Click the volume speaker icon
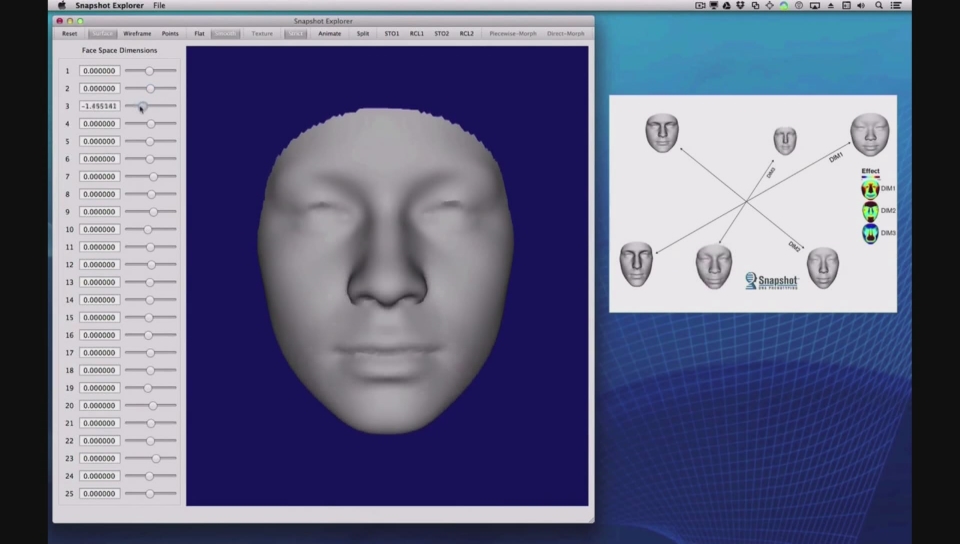The height and width of the screenshot is (544, 960). 861,5
